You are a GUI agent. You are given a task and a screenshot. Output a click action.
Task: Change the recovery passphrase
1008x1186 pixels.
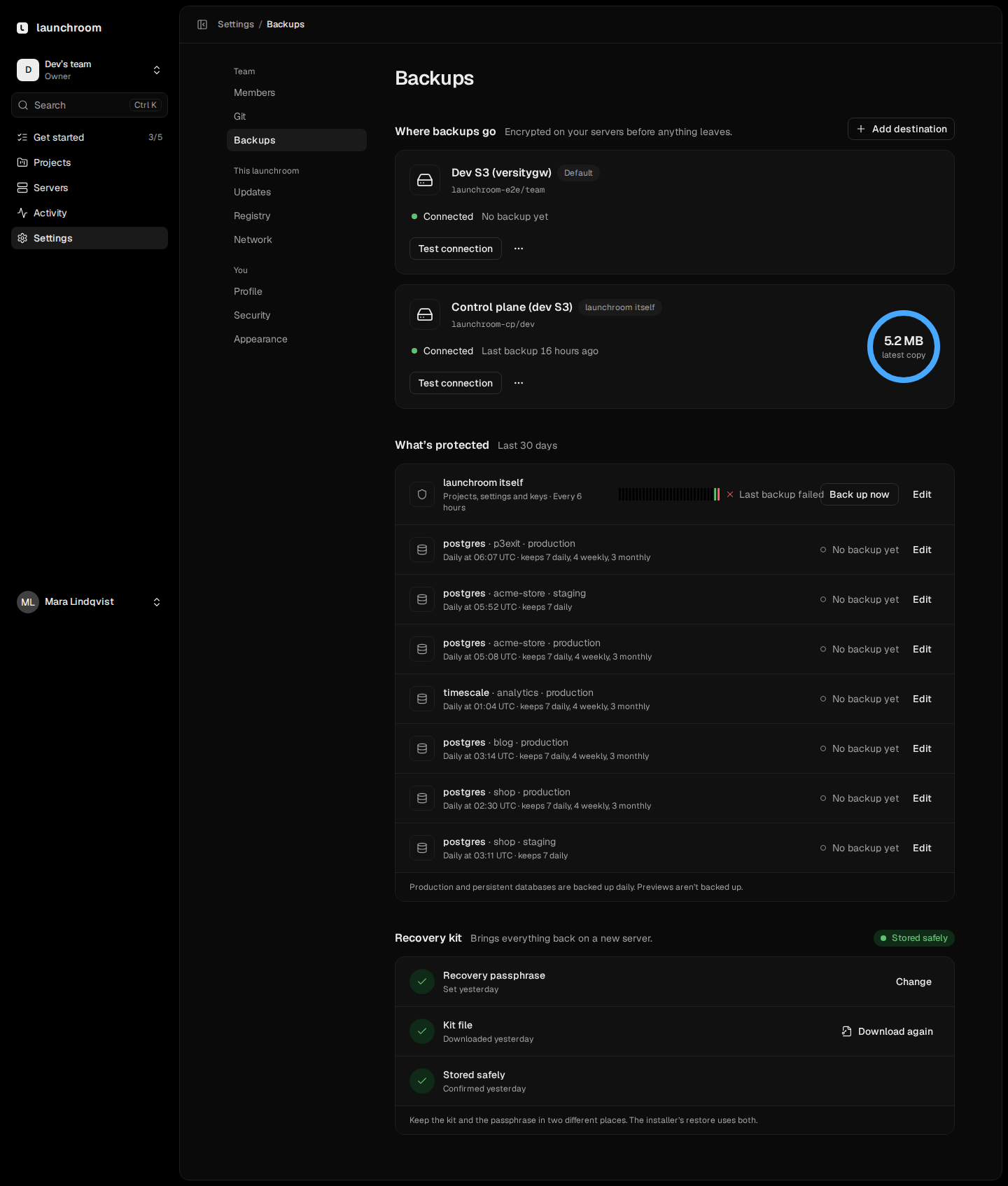[913, 982]
